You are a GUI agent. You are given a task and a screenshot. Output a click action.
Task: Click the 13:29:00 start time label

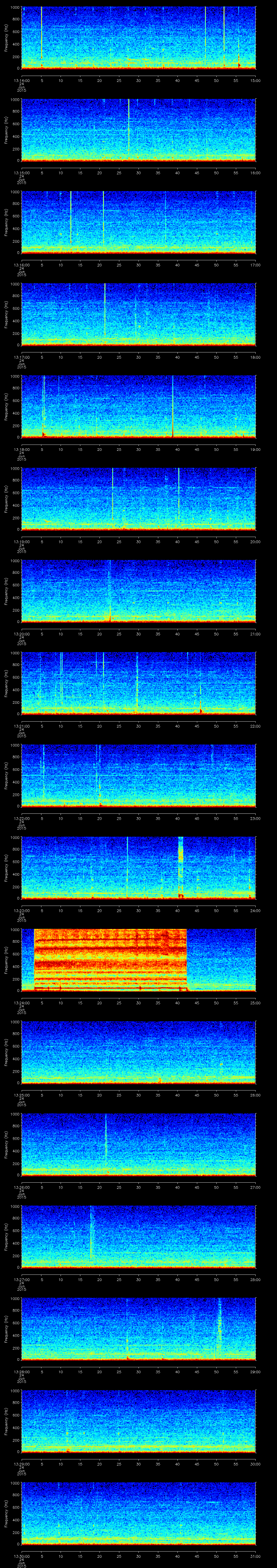(x=21, y=1464)
